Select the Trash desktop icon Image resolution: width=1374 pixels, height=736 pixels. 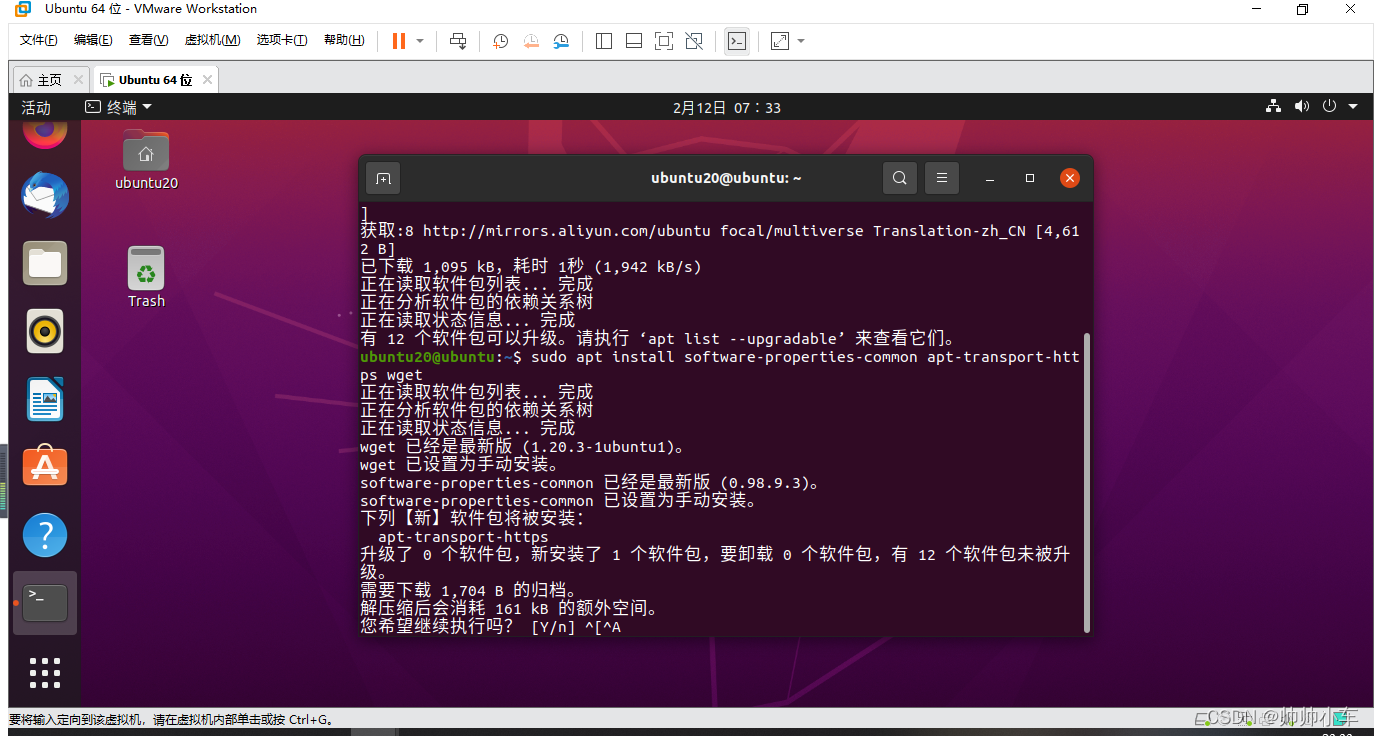146,278
